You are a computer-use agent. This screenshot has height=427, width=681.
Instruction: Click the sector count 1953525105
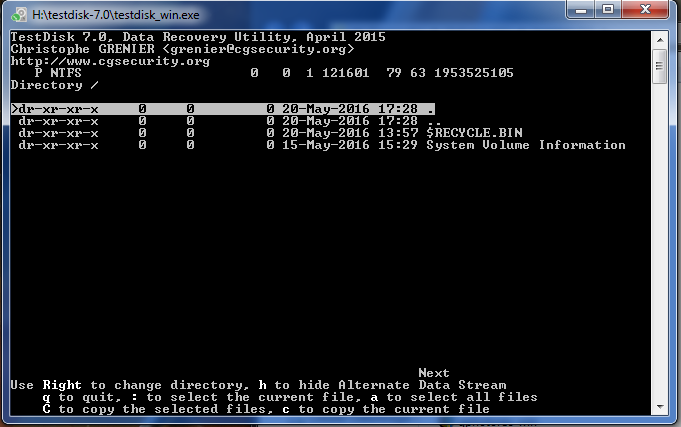(x=474, y=73)
